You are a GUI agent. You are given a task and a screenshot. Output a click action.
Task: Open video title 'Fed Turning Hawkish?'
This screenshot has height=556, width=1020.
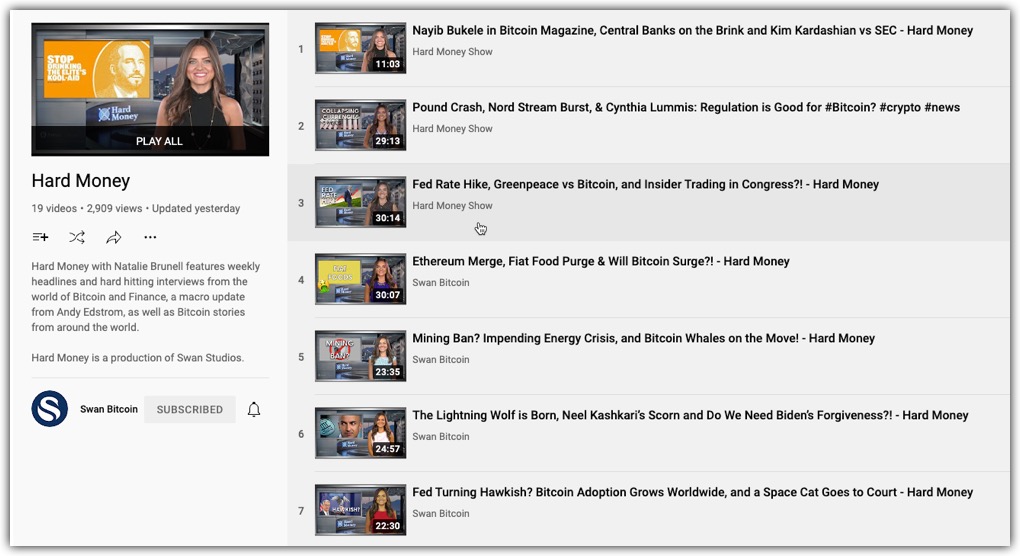(693, 492)
